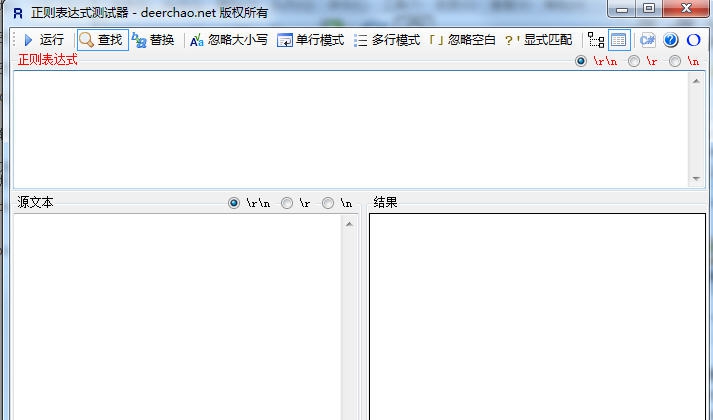Toggle 显式匹配 explicit capture option
The width and height of the screenshot is (713, 420).
point(538,40)
